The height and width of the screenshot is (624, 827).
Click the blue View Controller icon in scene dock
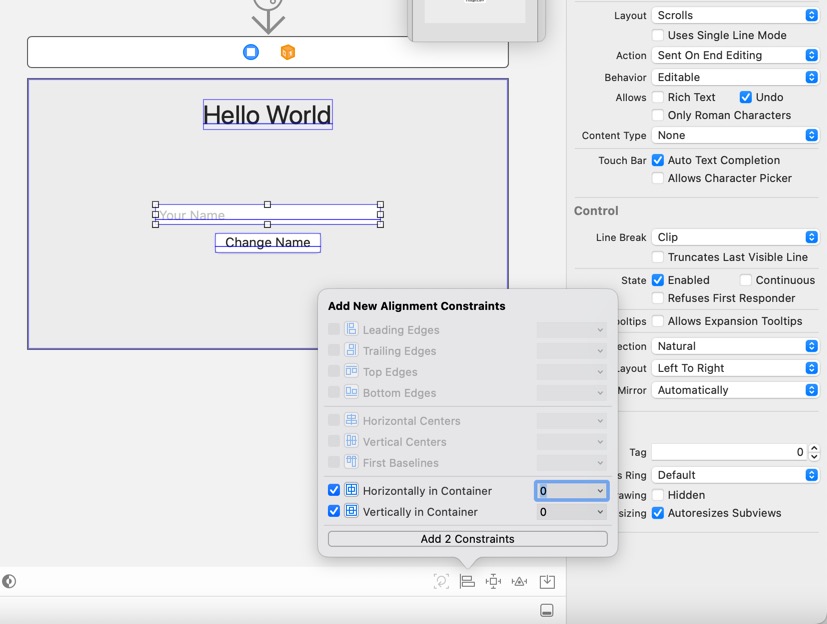[x=251, y=52]
